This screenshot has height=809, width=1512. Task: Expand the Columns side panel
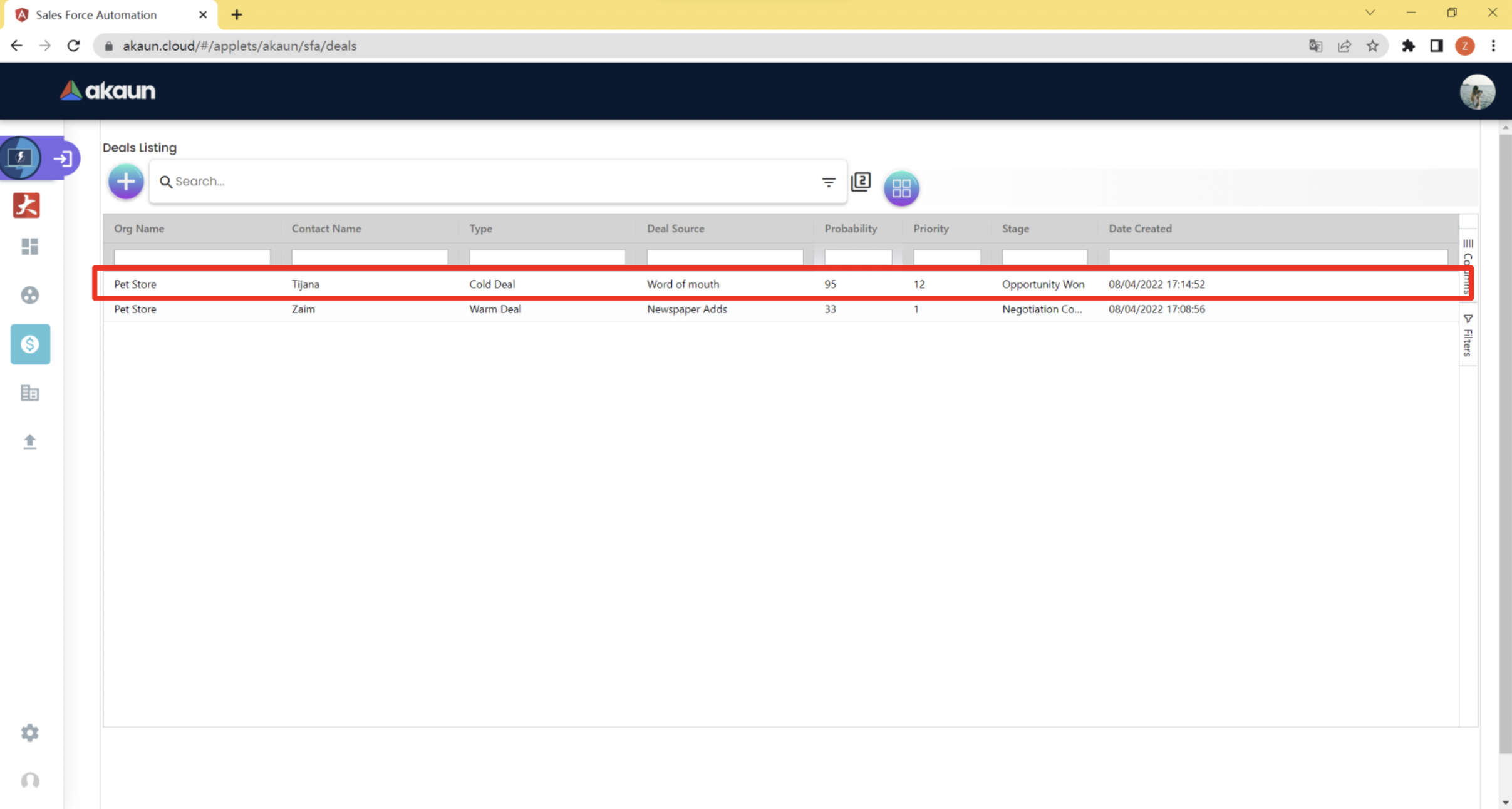[1468, 257]
